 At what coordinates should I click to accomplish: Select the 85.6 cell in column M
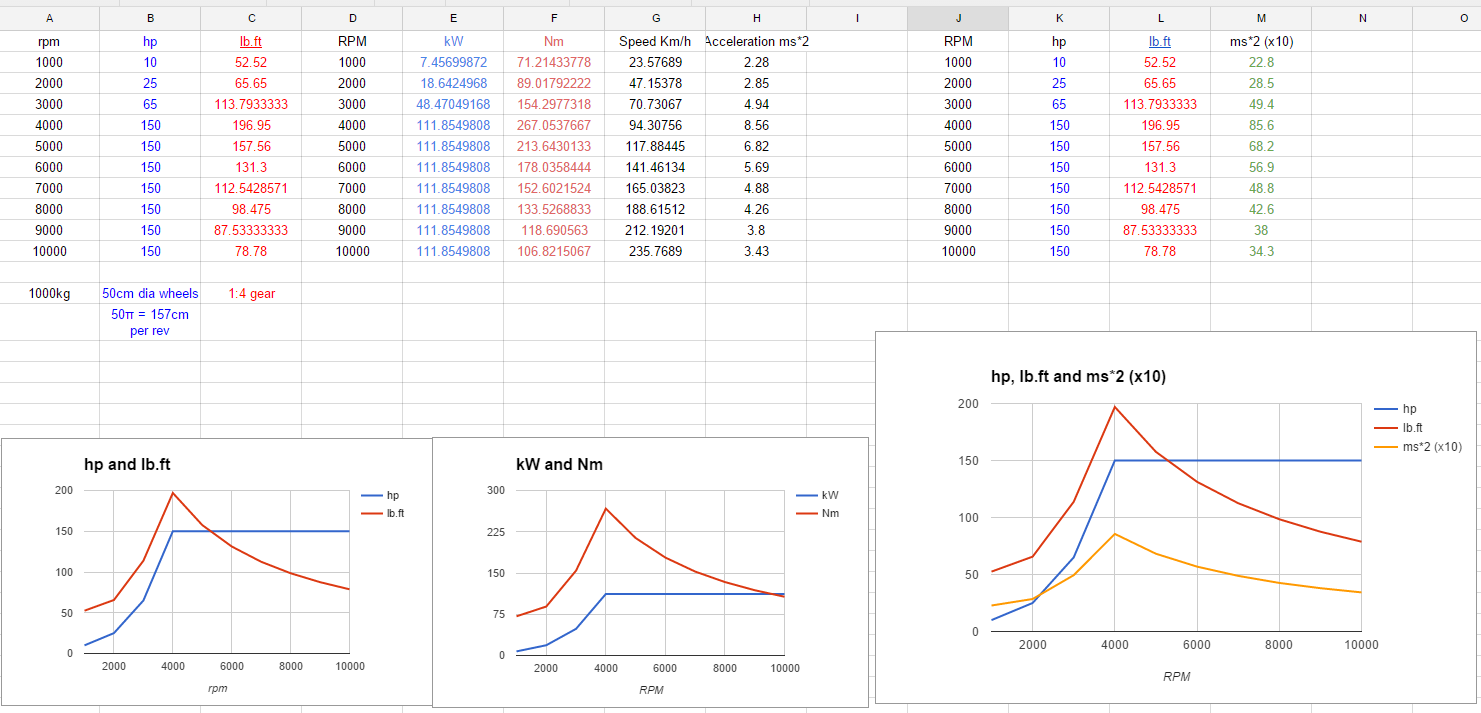1261,126
